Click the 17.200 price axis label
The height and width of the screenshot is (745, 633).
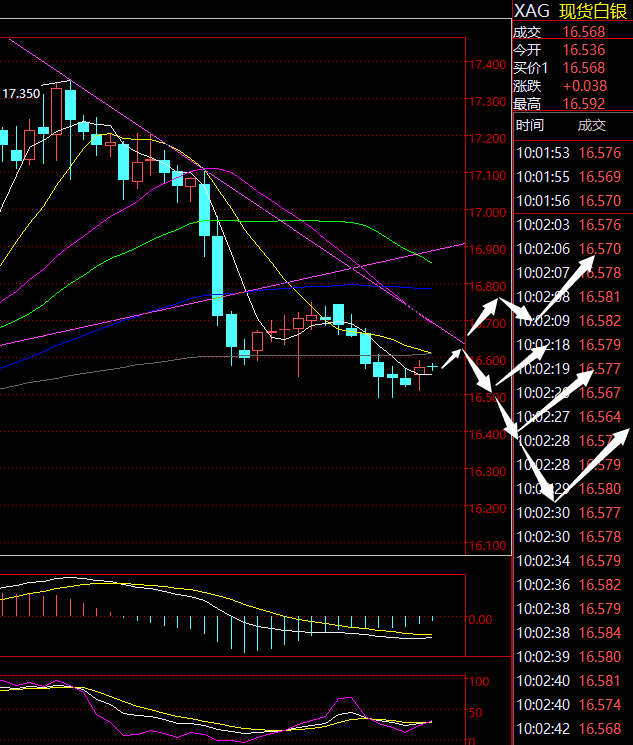coord(488,139)
